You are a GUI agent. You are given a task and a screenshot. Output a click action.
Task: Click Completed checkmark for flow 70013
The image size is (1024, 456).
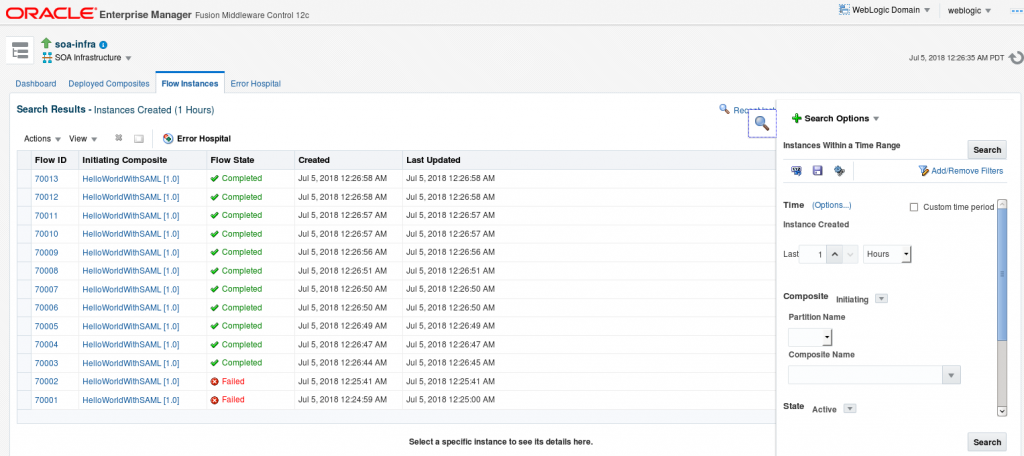click(x=214, y=178)
